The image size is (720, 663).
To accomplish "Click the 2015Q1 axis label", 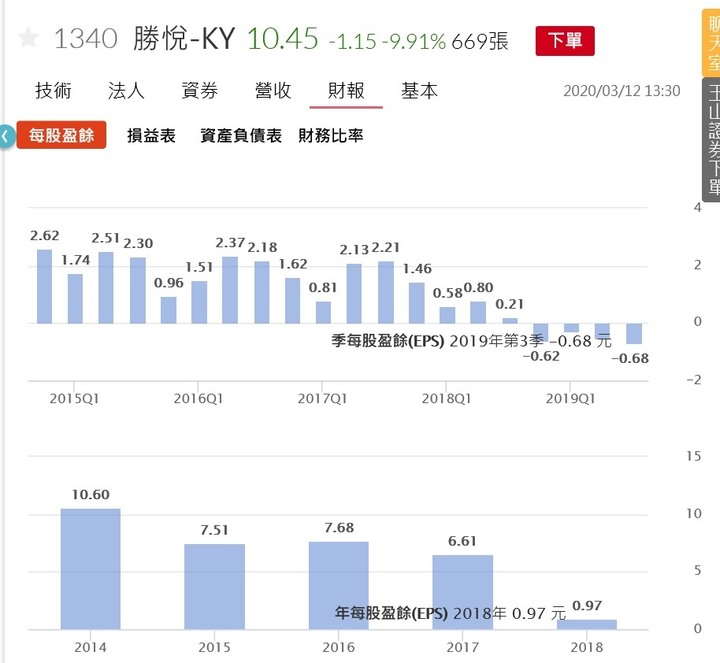I will tap(74, 399).
